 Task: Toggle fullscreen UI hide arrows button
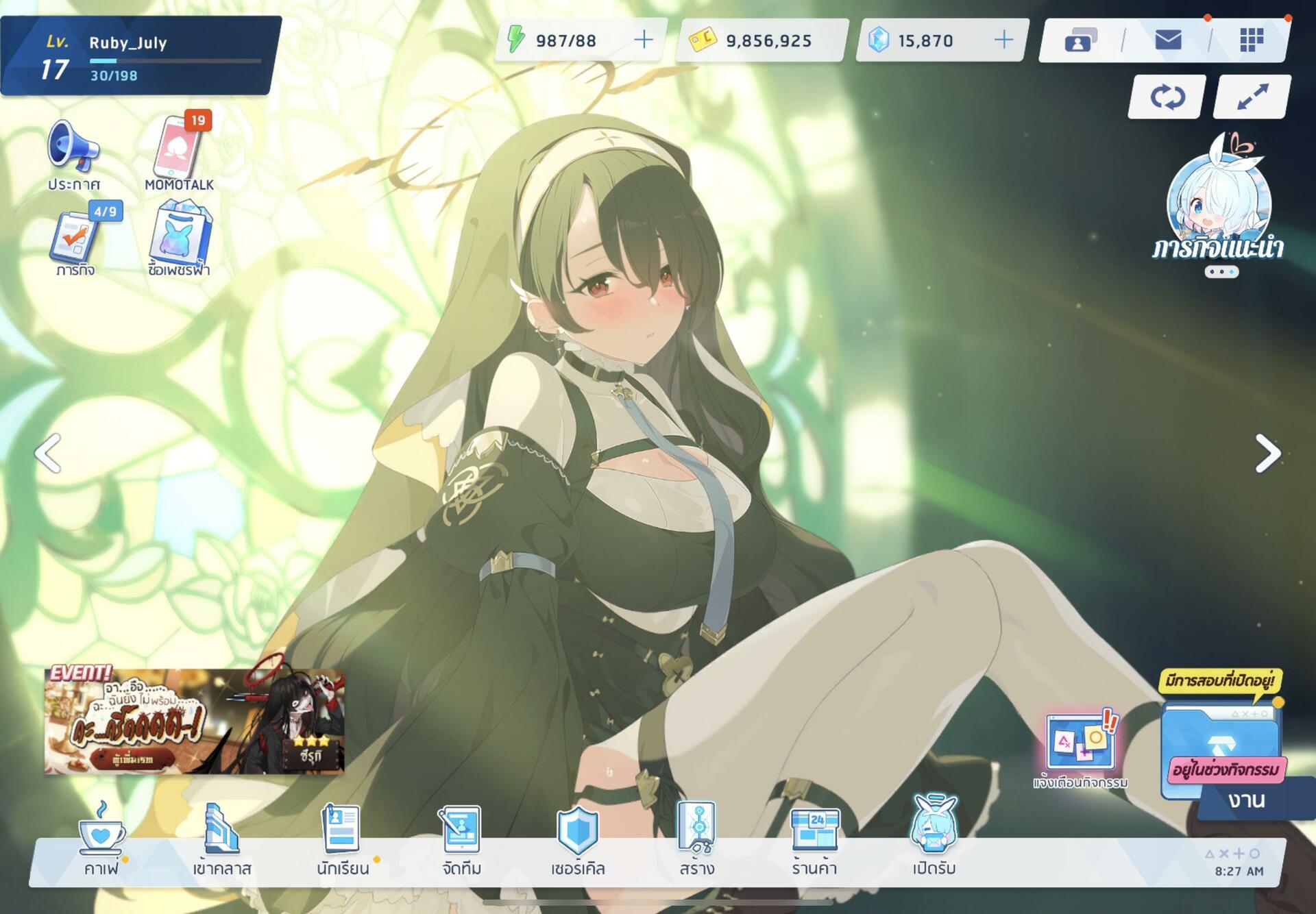[1252, 97]
